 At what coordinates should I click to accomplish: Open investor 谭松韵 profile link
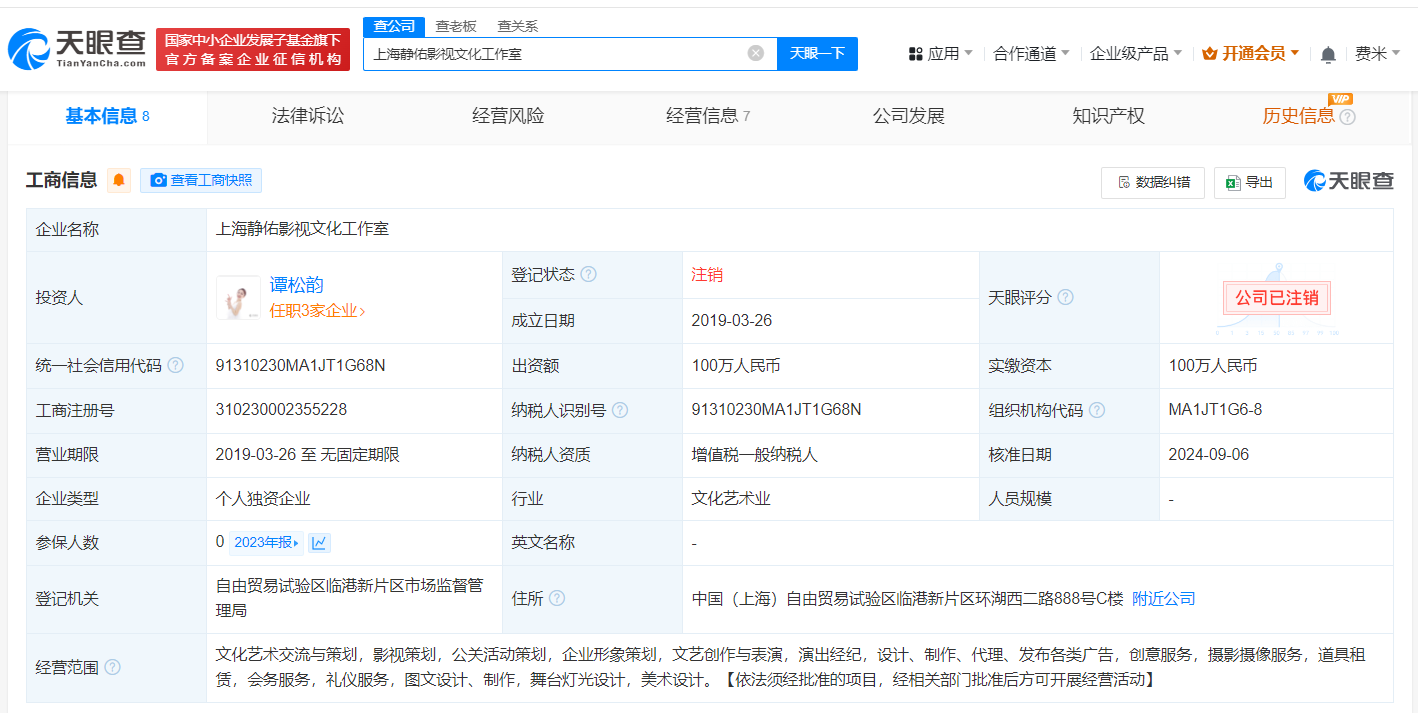point(297,285)
